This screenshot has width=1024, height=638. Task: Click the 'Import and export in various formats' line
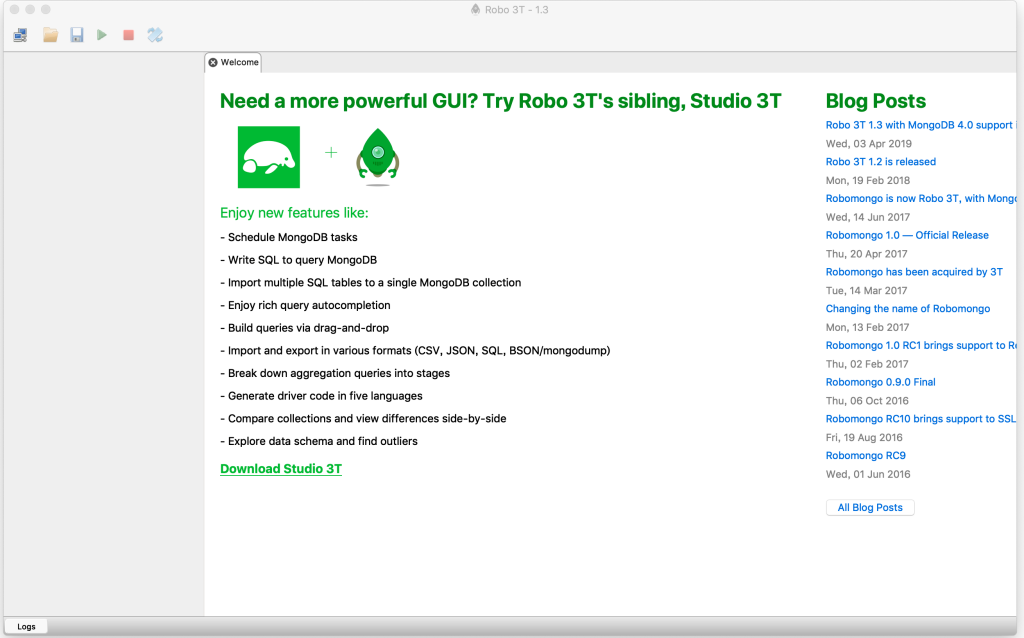click(x=415, y=351)
